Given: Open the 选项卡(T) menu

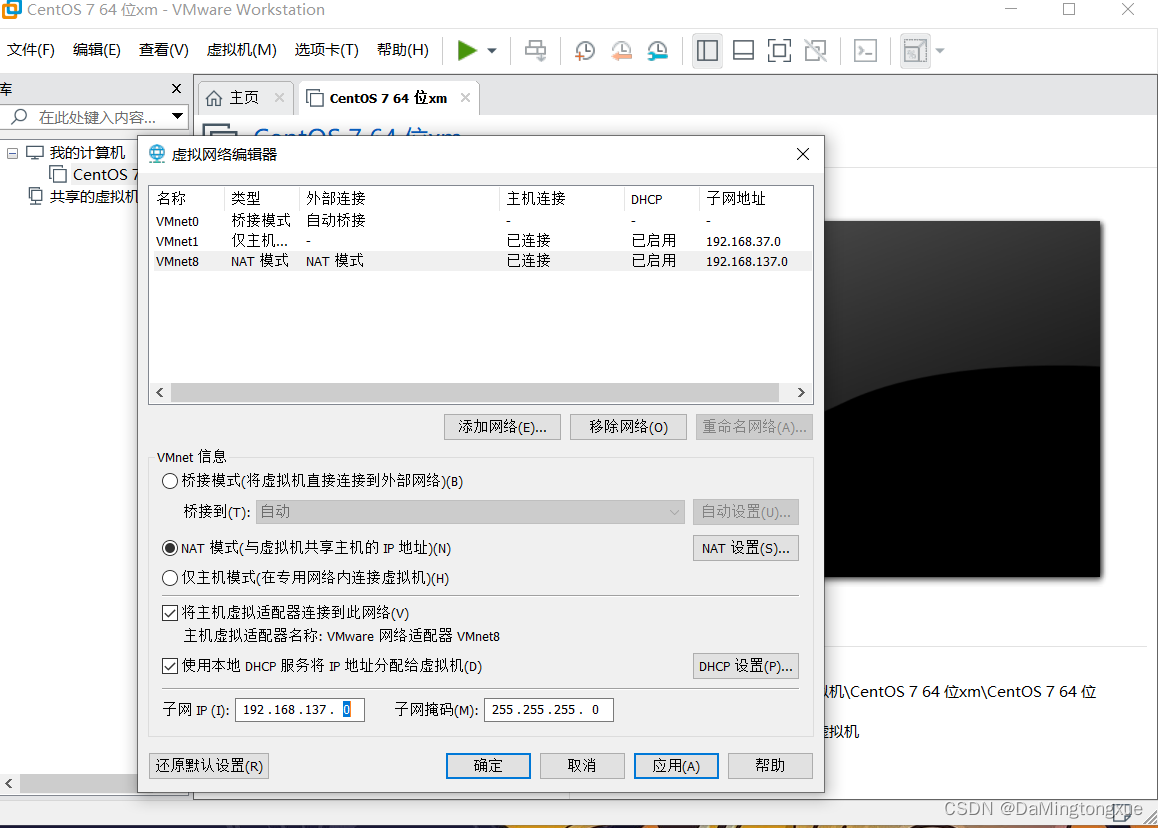Looking at the screenshot, I should click(326, 50).
